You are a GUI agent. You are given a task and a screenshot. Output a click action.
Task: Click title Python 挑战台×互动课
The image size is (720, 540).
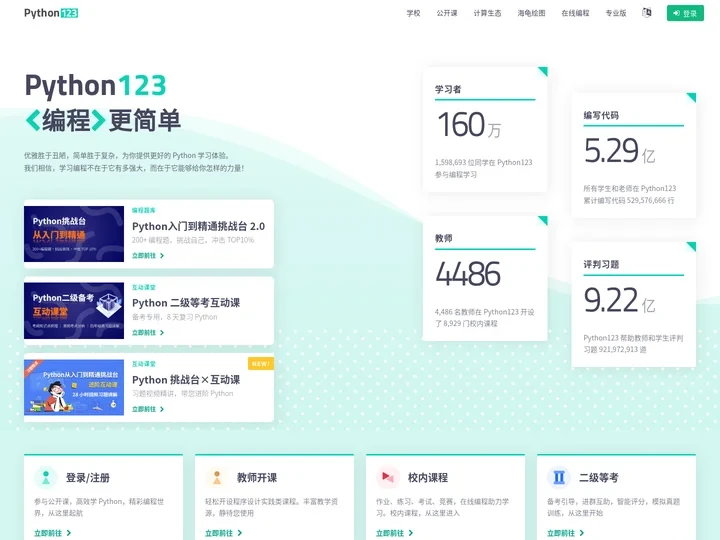coord(186,380)
